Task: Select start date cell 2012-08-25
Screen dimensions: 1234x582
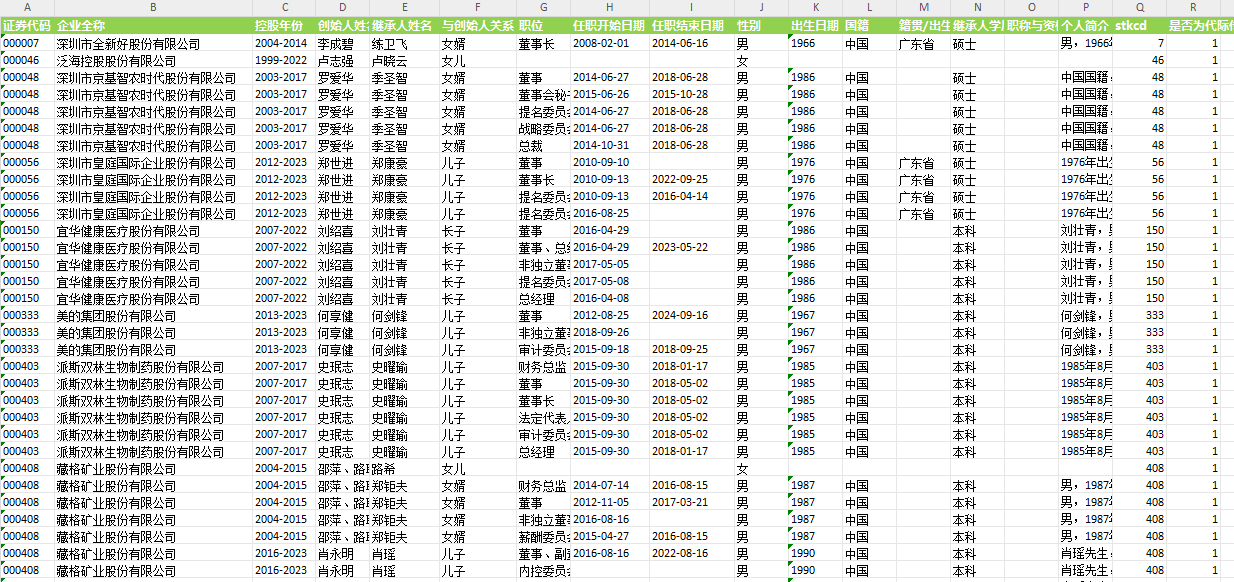Action: tap(610, 316)
